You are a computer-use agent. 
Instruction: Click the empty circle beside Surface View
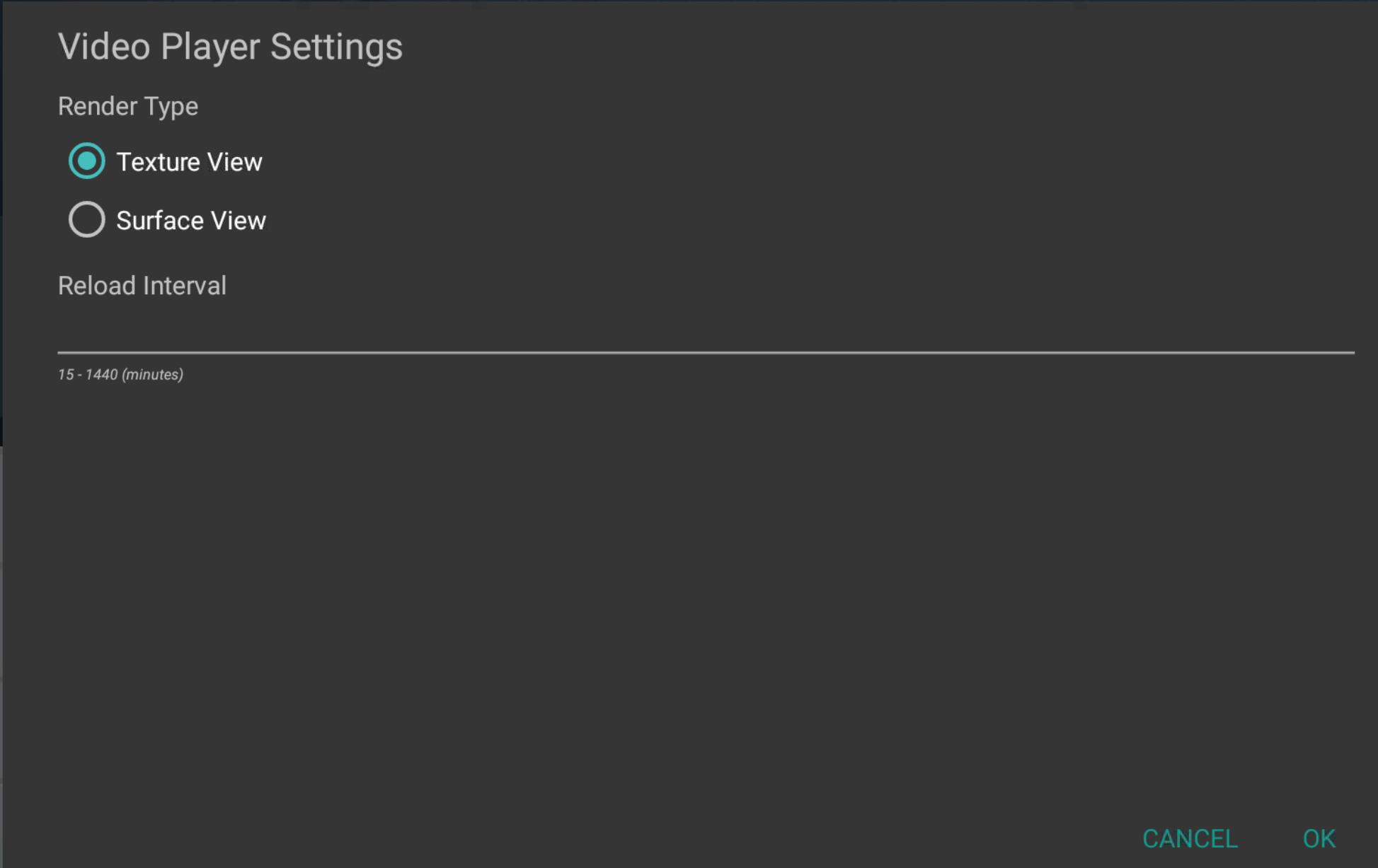pyautogui.click(x=86, y=220)
